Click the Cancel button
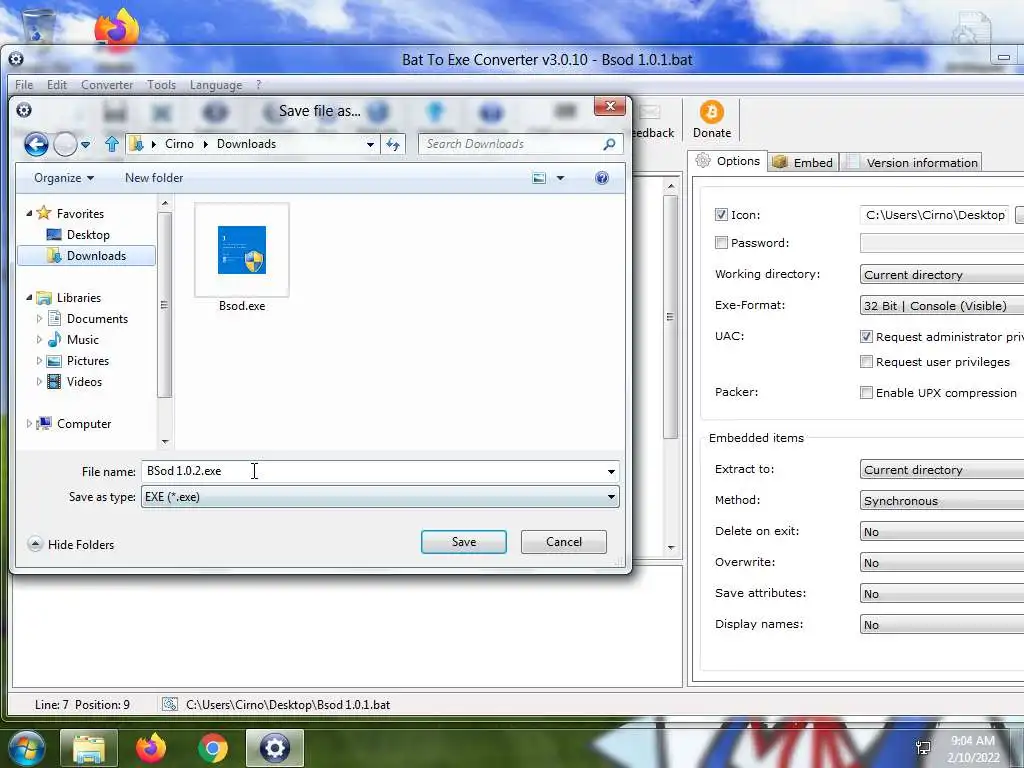The image size is (1024, 768). (x=564, y=542)
